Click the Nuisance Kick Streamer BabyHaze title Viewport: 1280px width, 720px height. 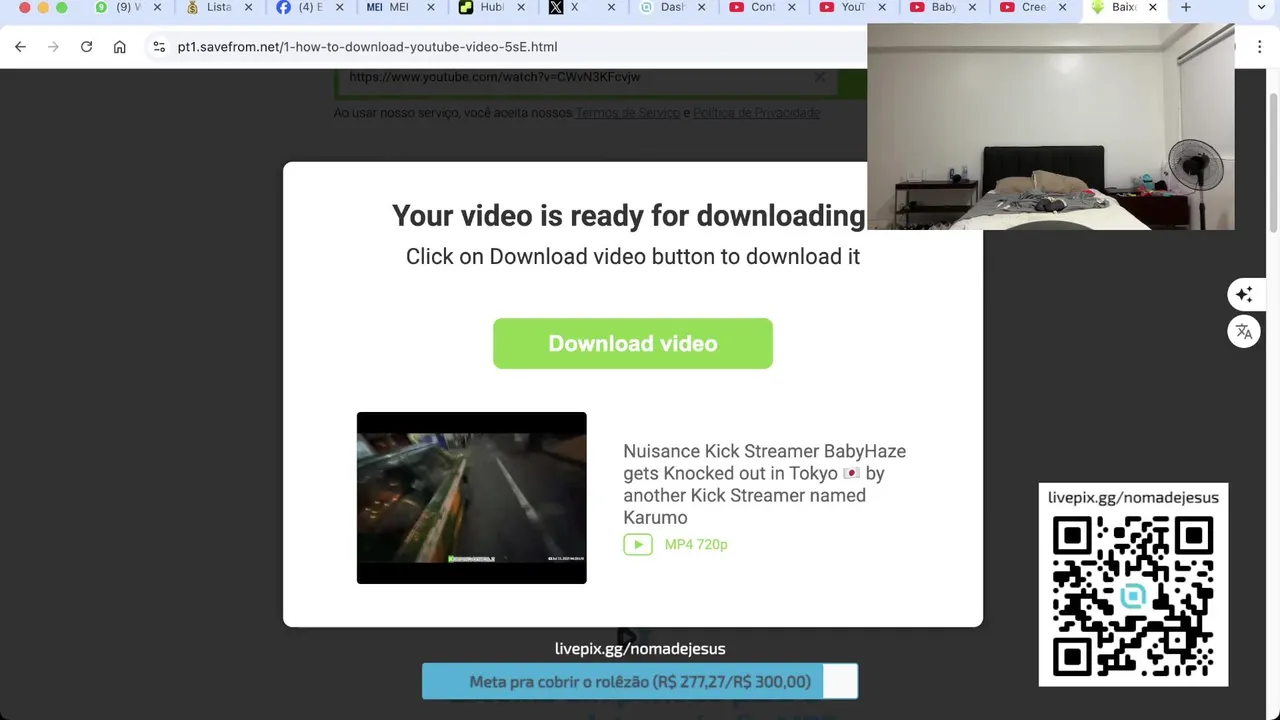764,484
